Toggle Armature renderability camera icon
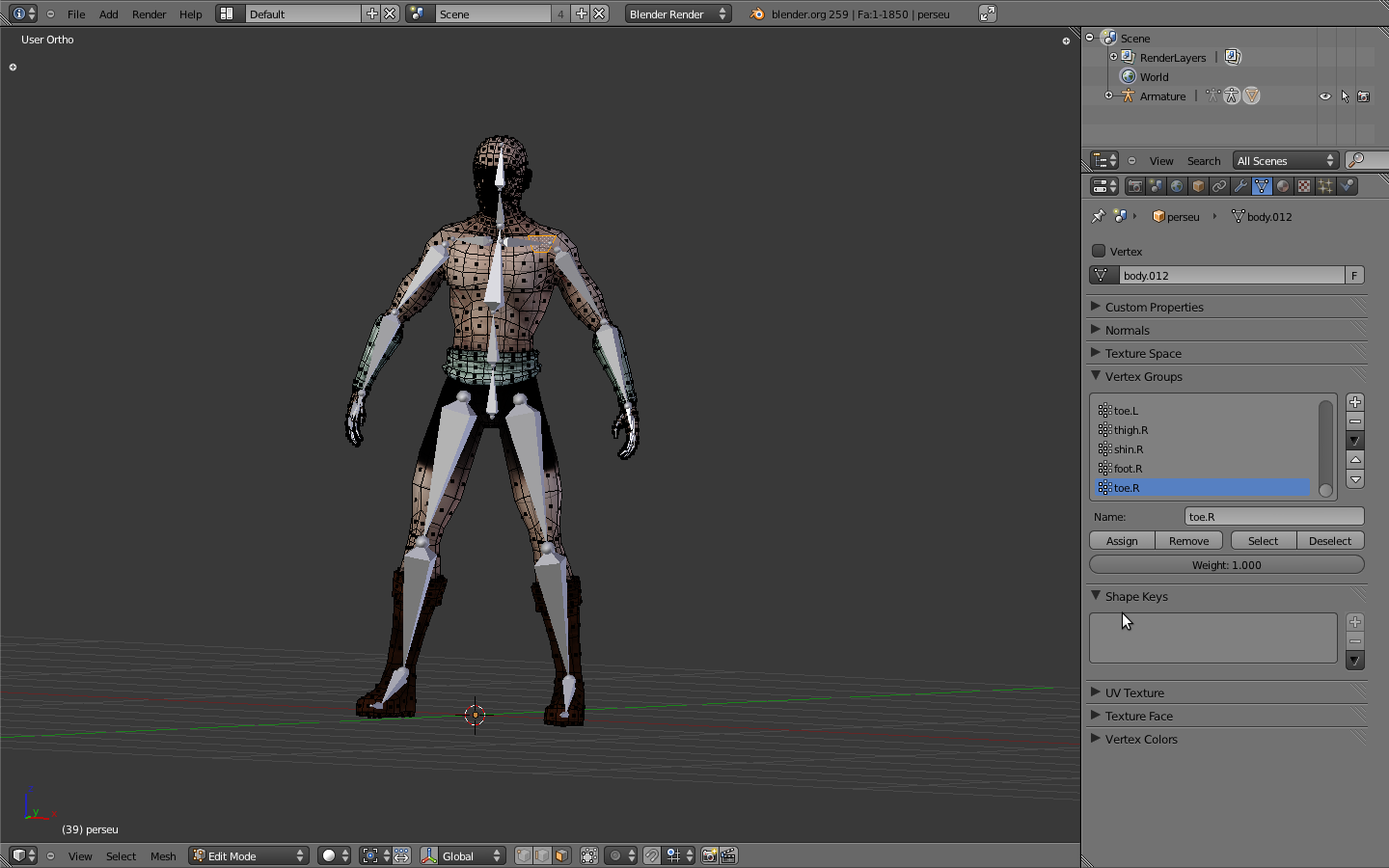 (x=1364, y=96)
